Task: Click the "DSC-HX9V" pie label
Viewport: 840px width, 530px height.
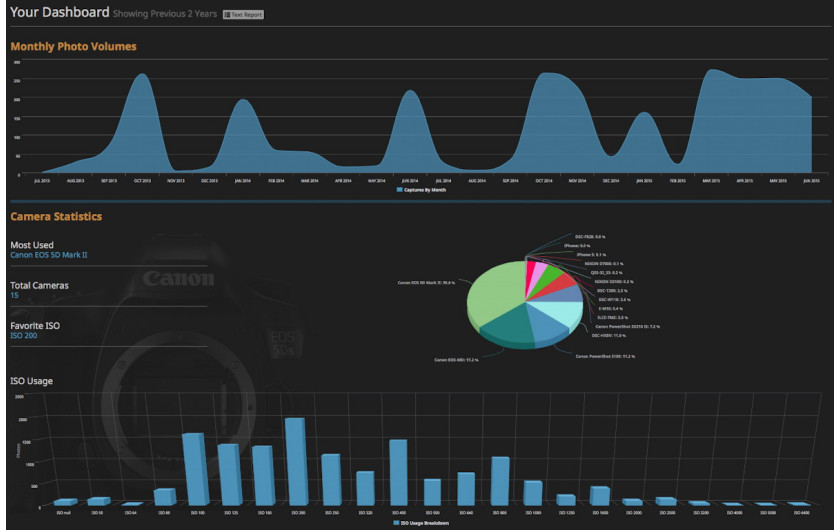Action: point(609,336)
